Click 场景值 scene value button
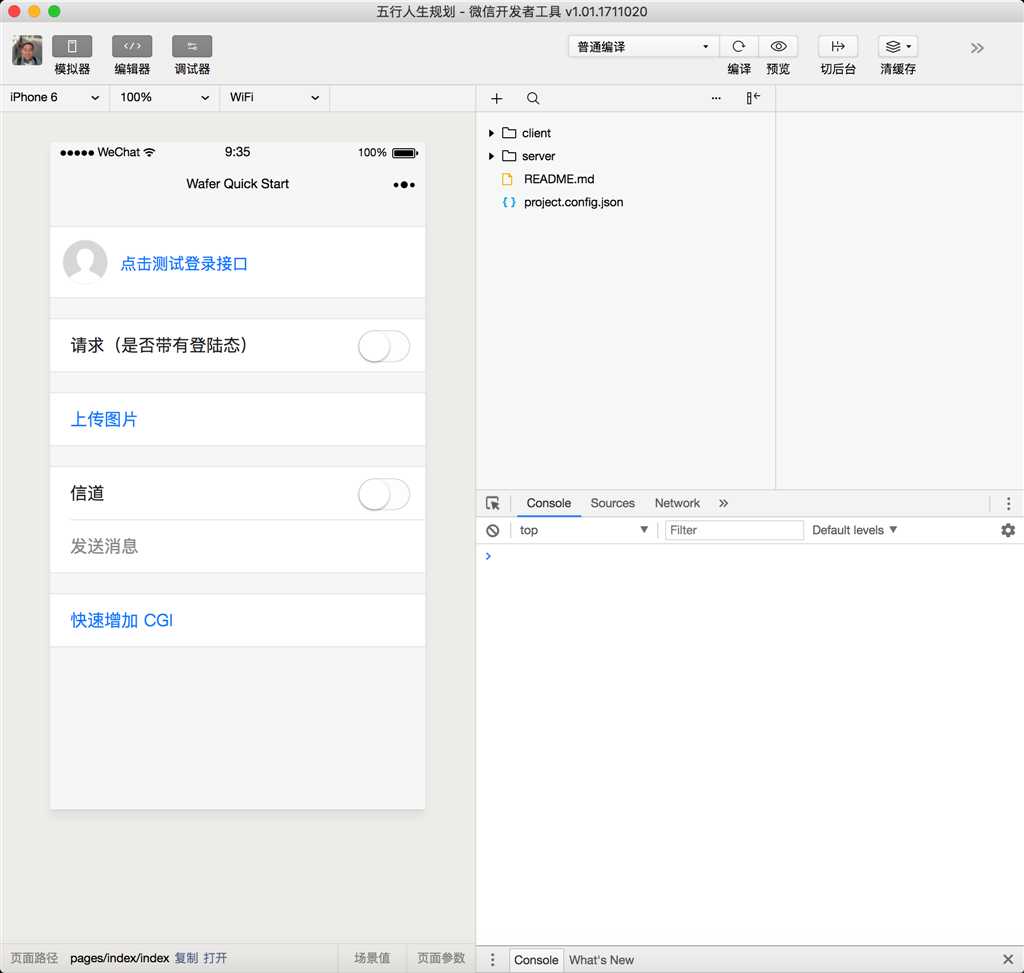1024x973 pixels. pos(372,958)
